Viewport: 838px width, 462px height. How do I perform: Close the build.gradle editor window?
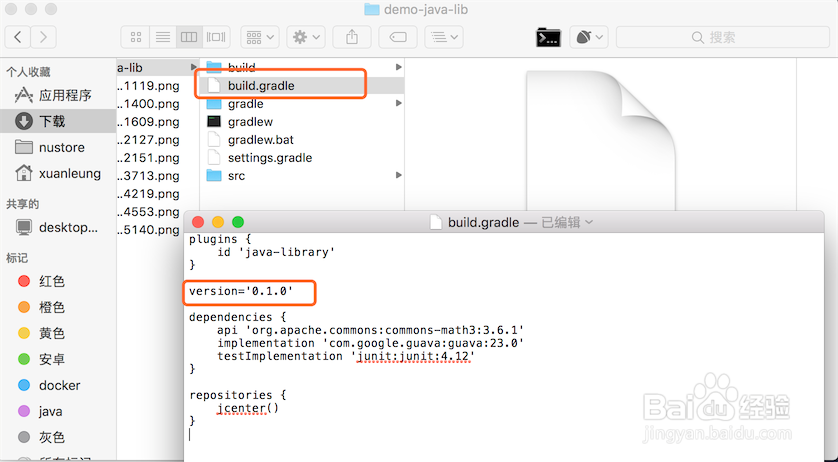pyautogui.click(x=198, y=222)
